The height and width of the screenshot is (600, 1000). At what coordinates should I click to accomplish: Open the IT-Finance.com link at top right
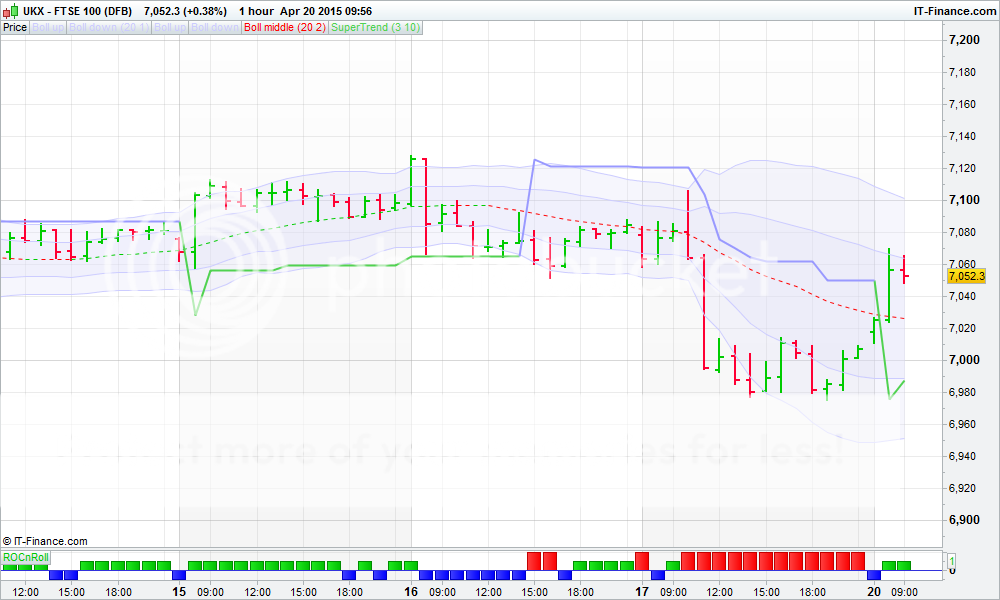pos(953,11)
